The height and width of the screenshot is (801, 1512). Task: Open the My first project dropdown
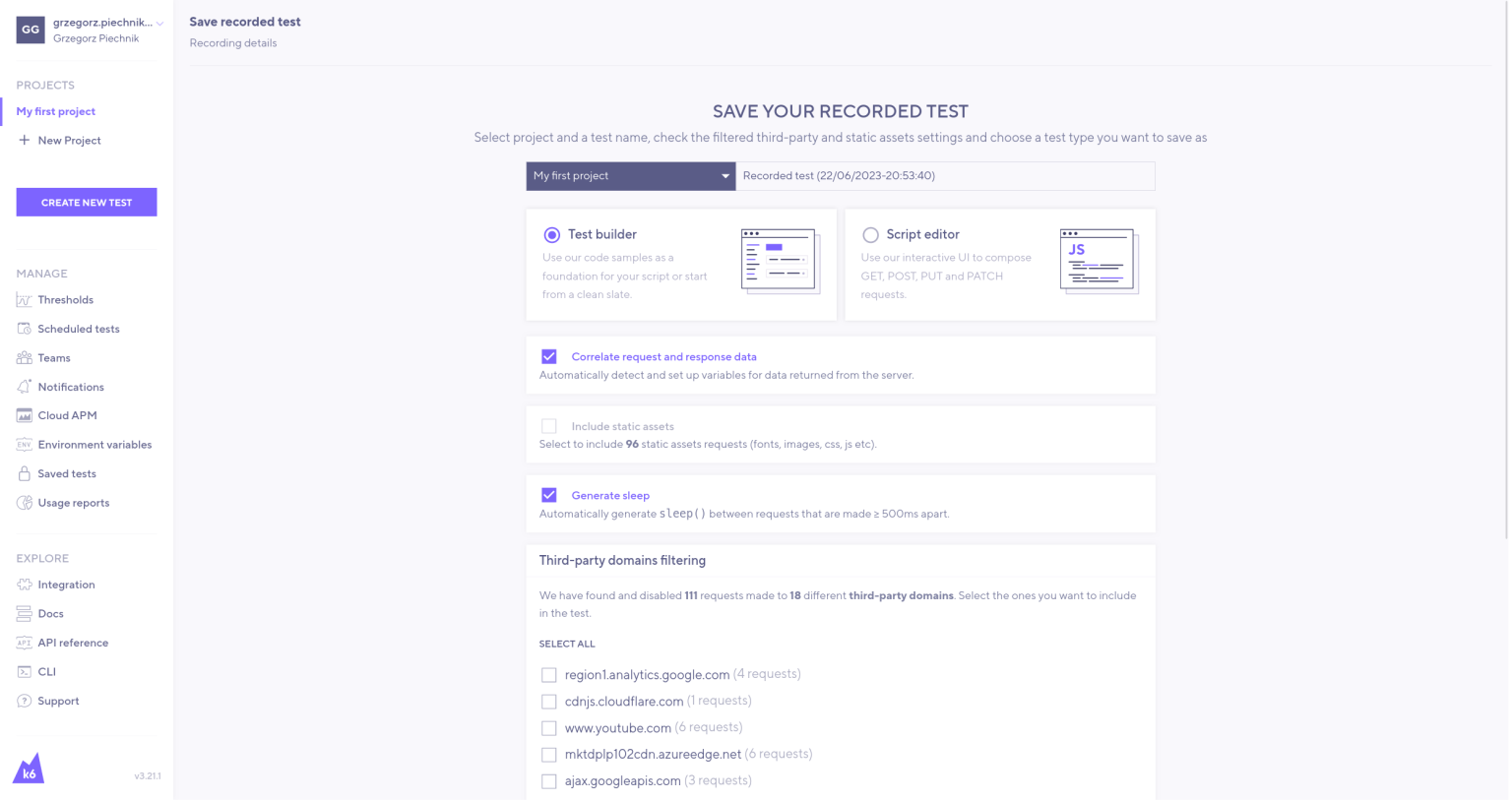tap(631, 176)
